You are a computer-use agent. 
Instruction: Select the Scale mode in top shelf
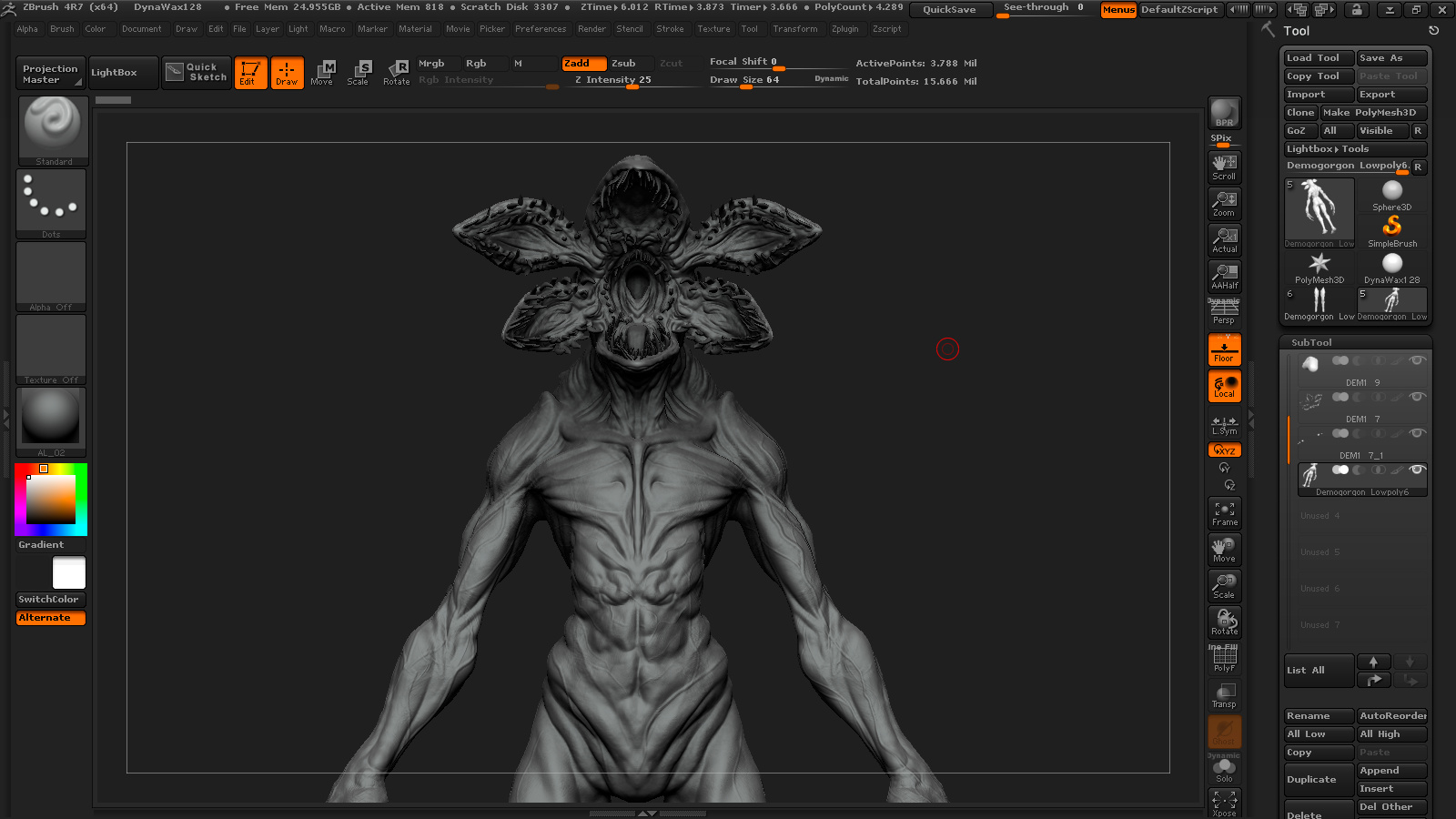coord(359,73)
